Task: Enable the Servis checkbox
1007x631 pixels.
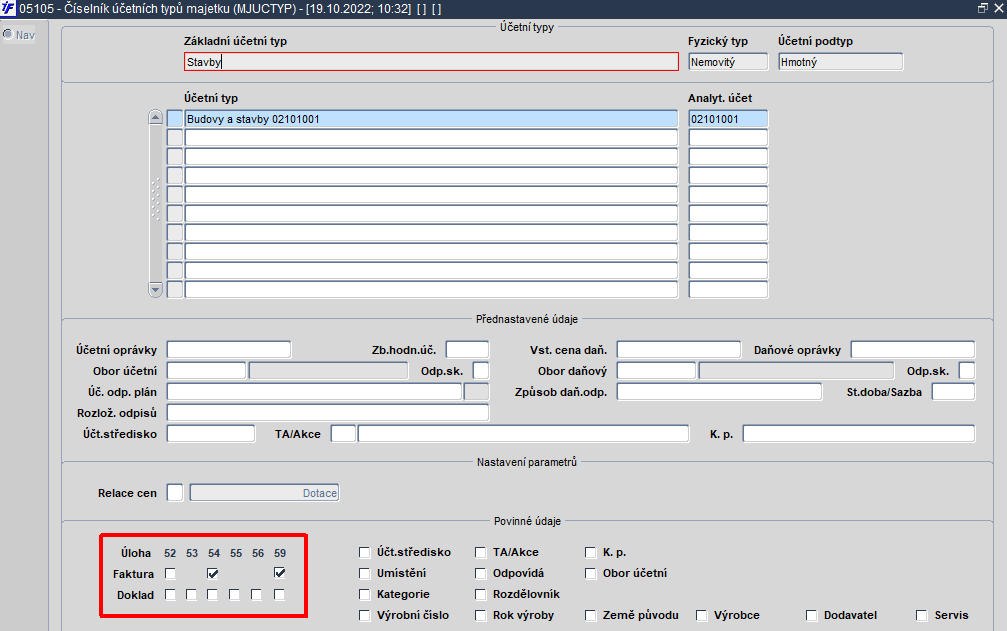Action: (922, 616)
